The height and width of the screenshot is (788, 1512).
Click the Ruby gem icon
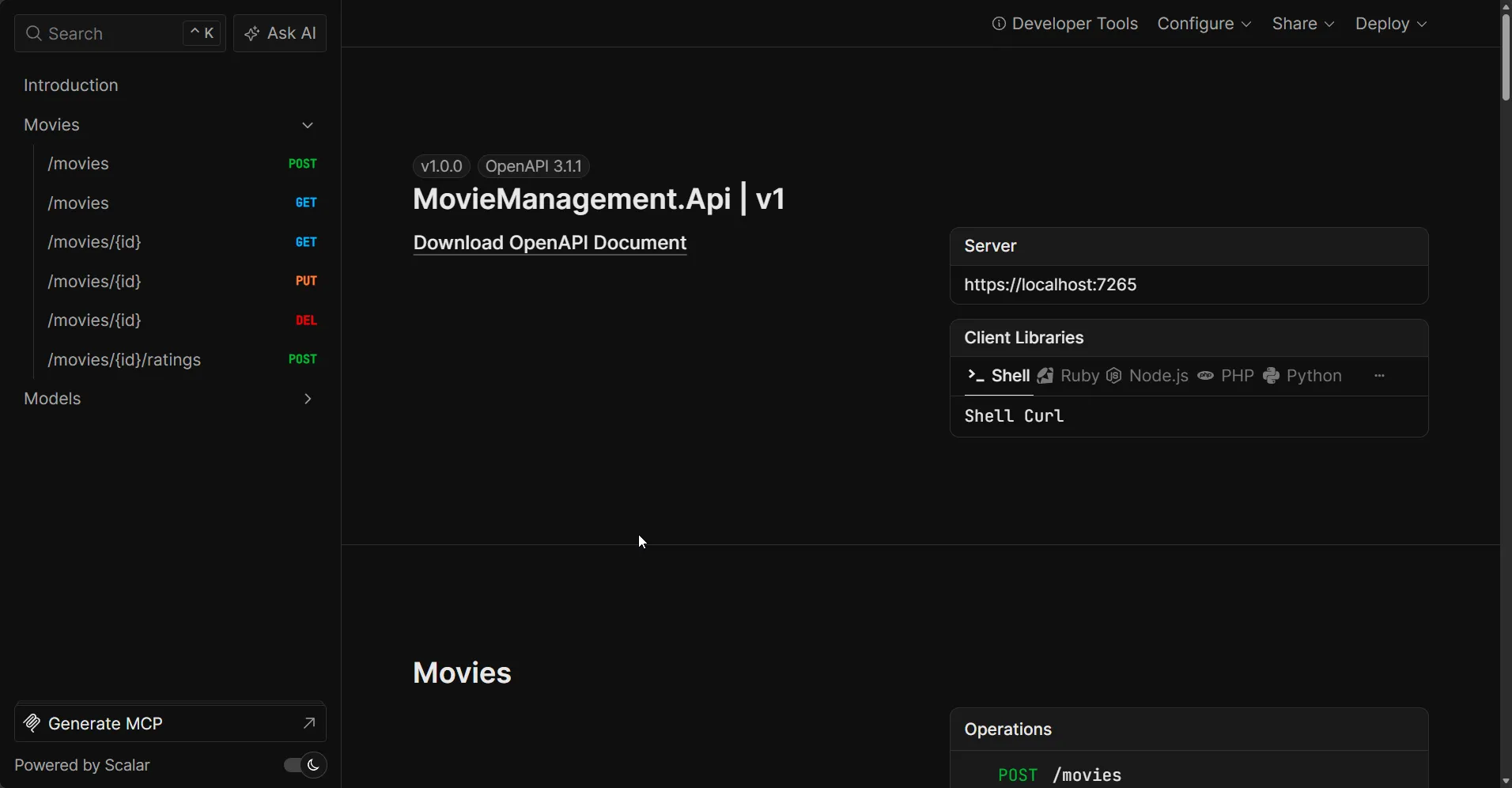1045,376
